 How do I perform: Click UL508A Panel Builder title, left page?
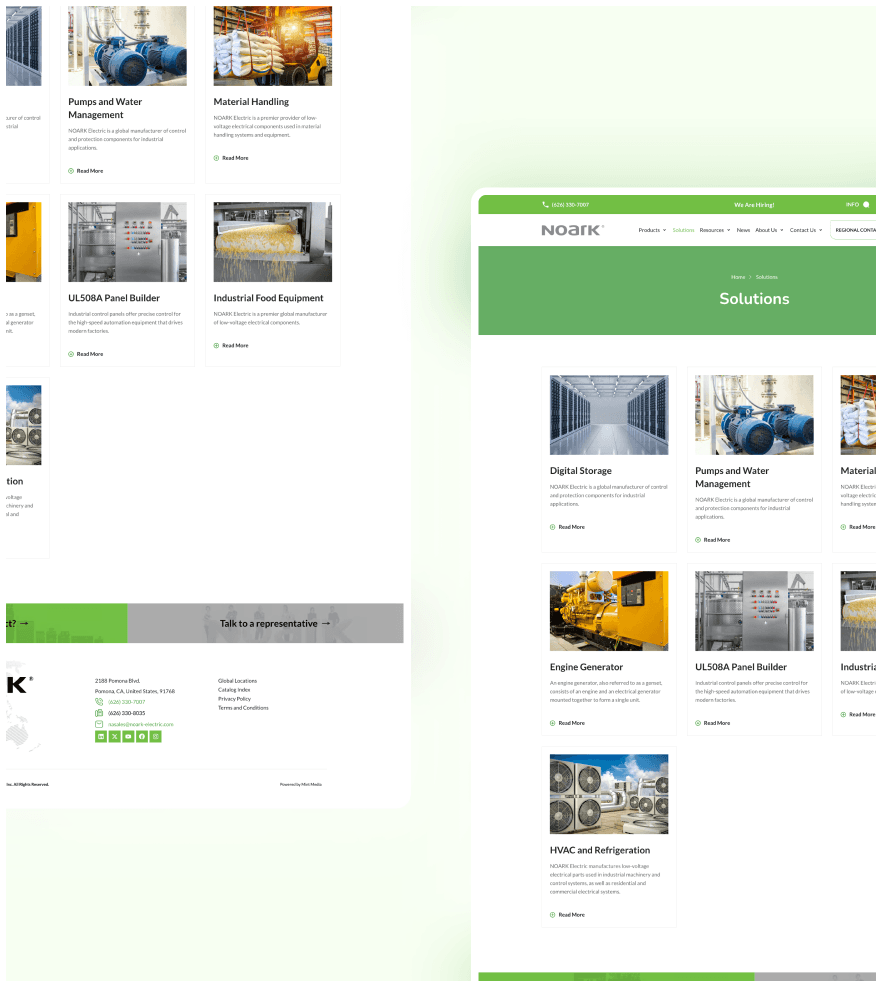pos(114,298)
